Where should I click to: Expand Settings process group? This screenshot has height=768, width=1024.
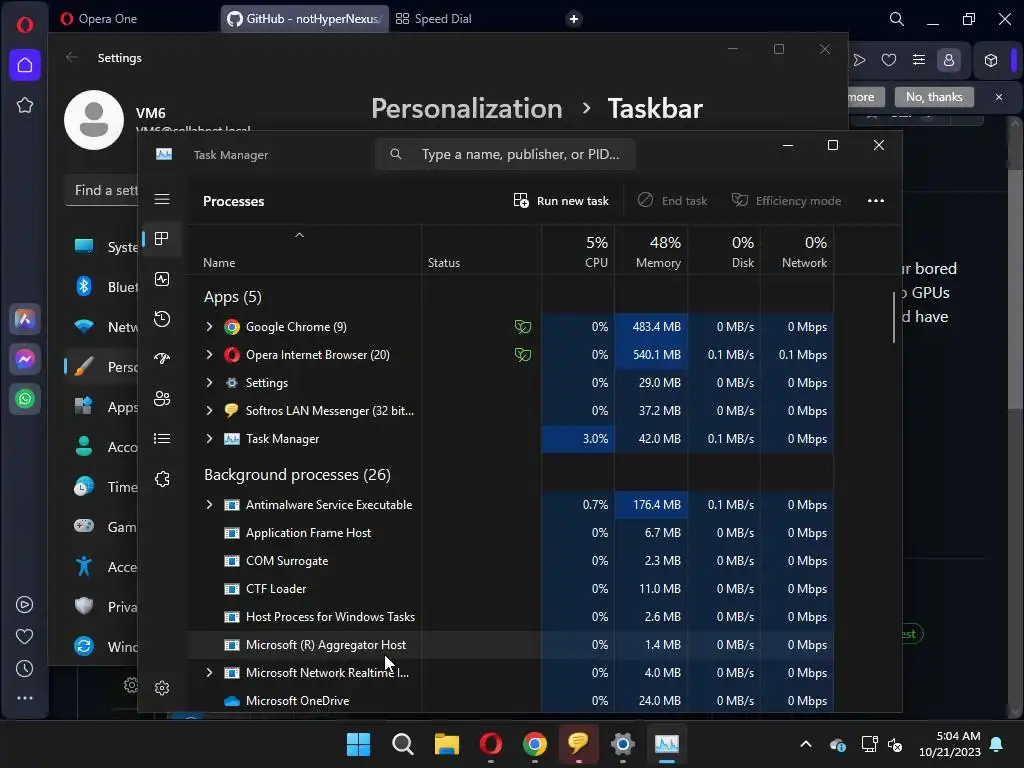tap(209, 383)
